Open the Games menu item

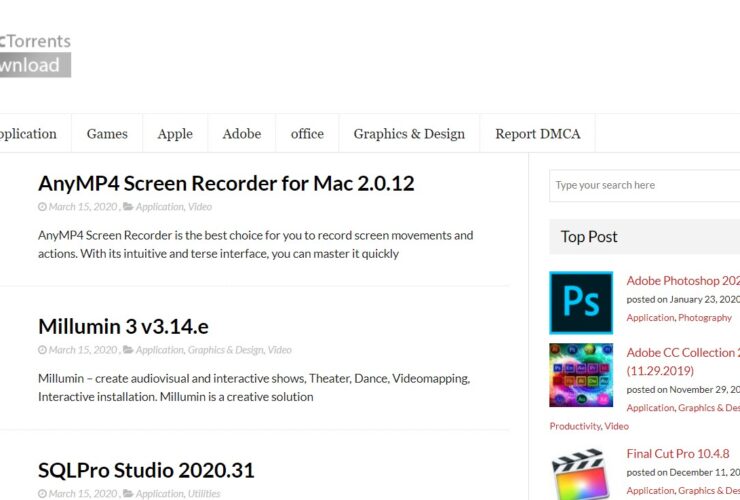[x=107, y=134]
